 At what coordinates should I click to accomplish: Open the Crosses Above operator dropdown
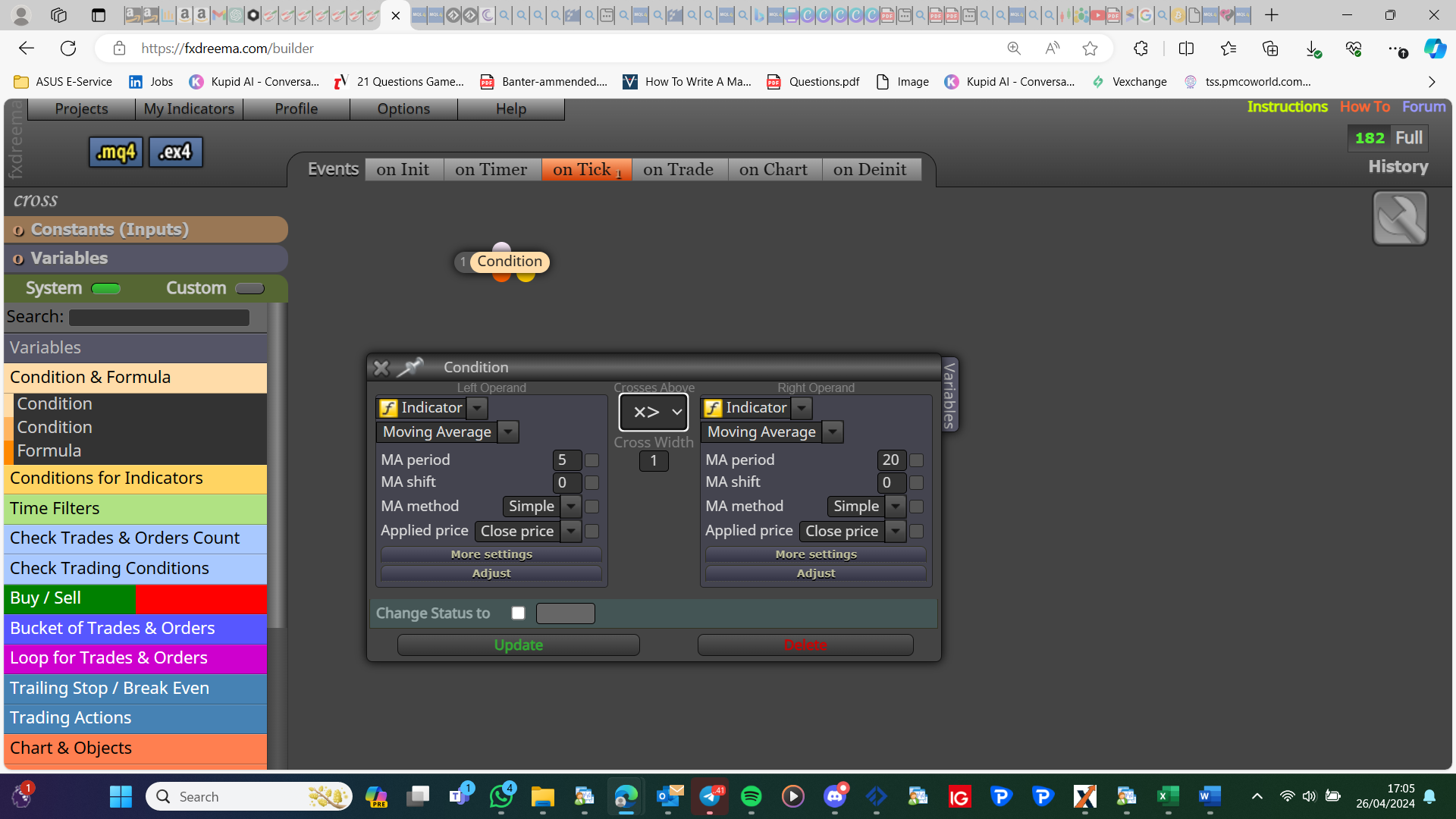(654, 412)
